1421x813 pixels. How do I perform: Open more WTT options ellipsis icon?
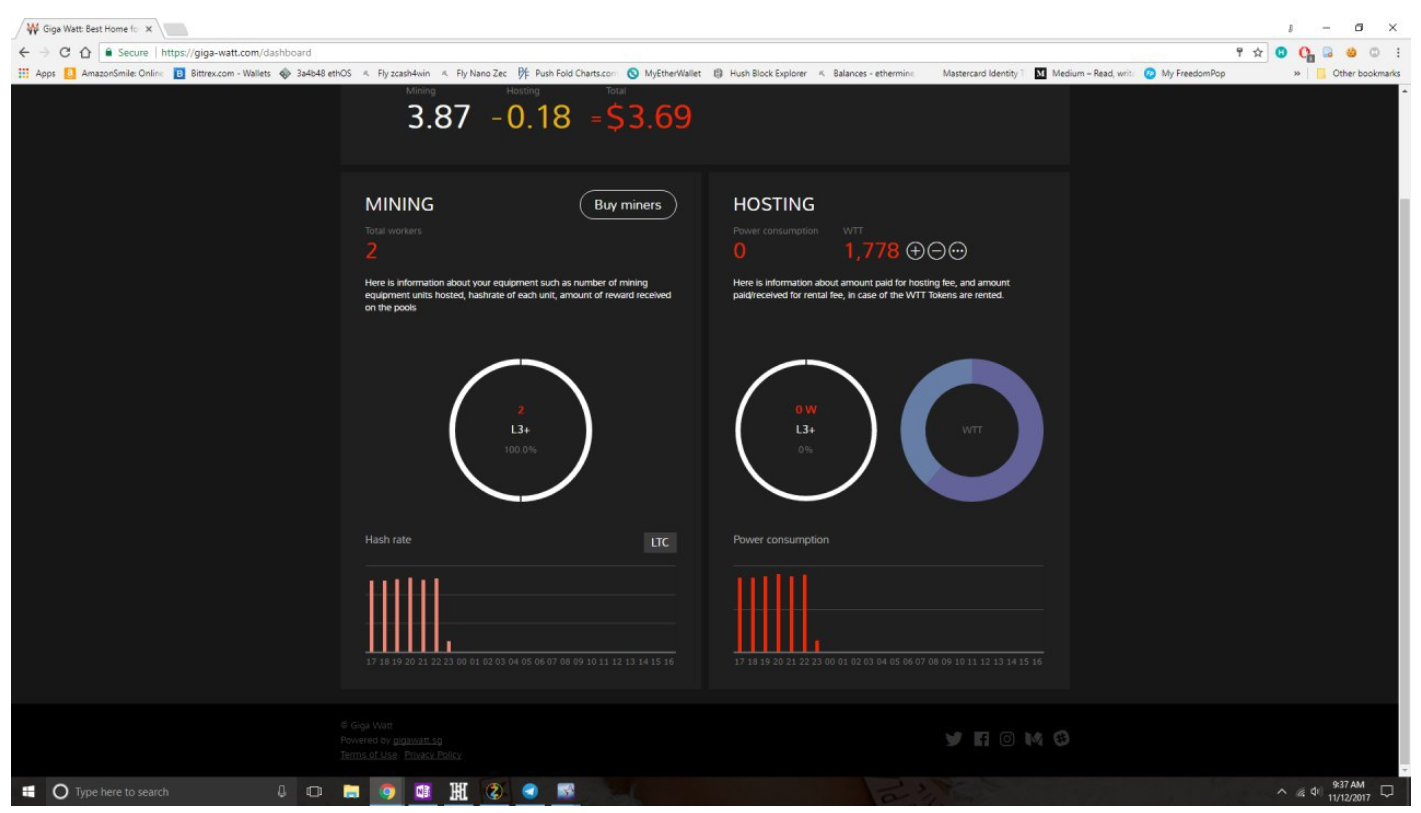(x=958, y=251)
